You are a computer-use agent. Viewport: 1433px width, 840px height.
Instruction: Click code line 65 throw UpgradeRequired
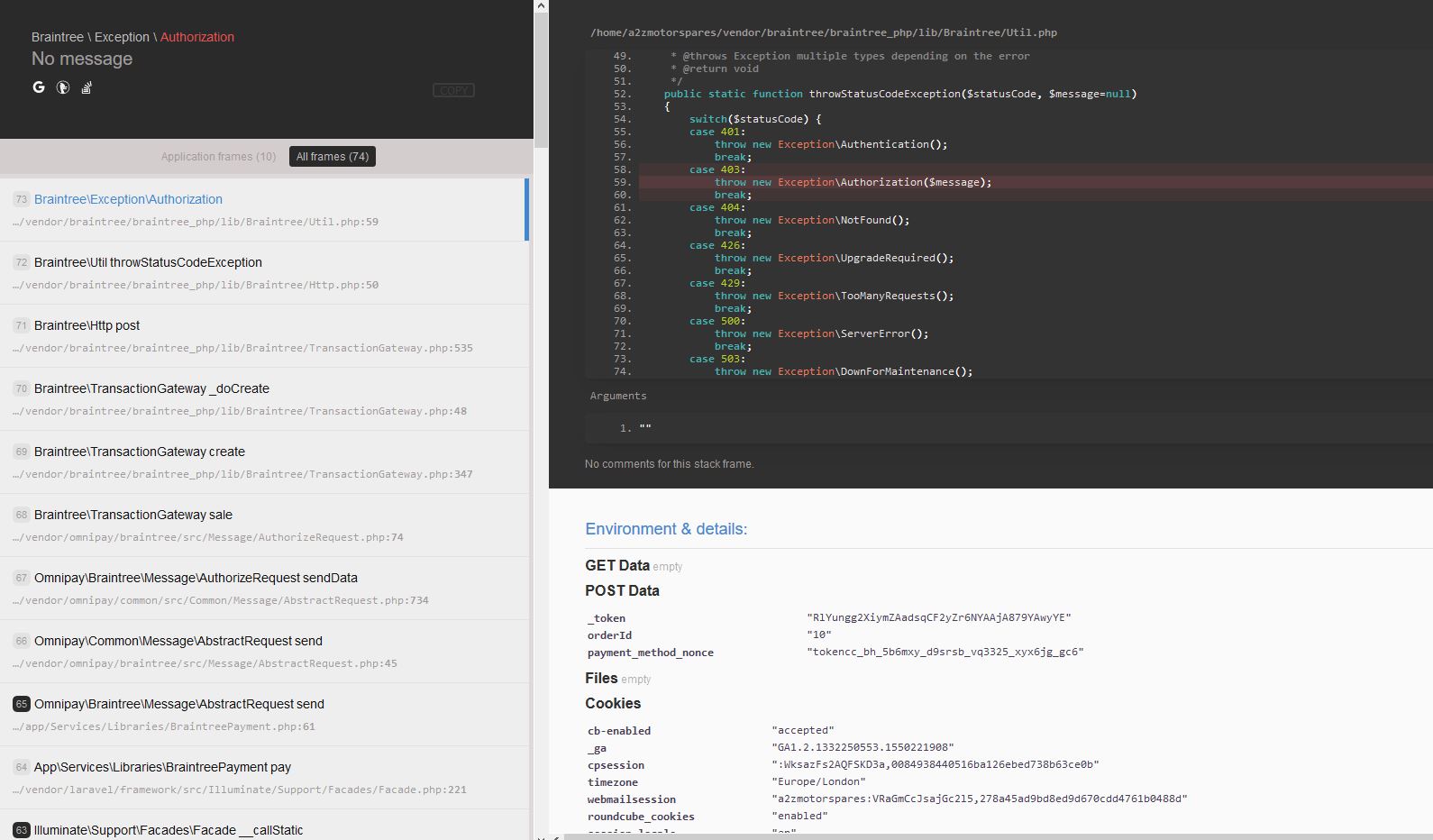pyautogui.click(x=834, y=258)
